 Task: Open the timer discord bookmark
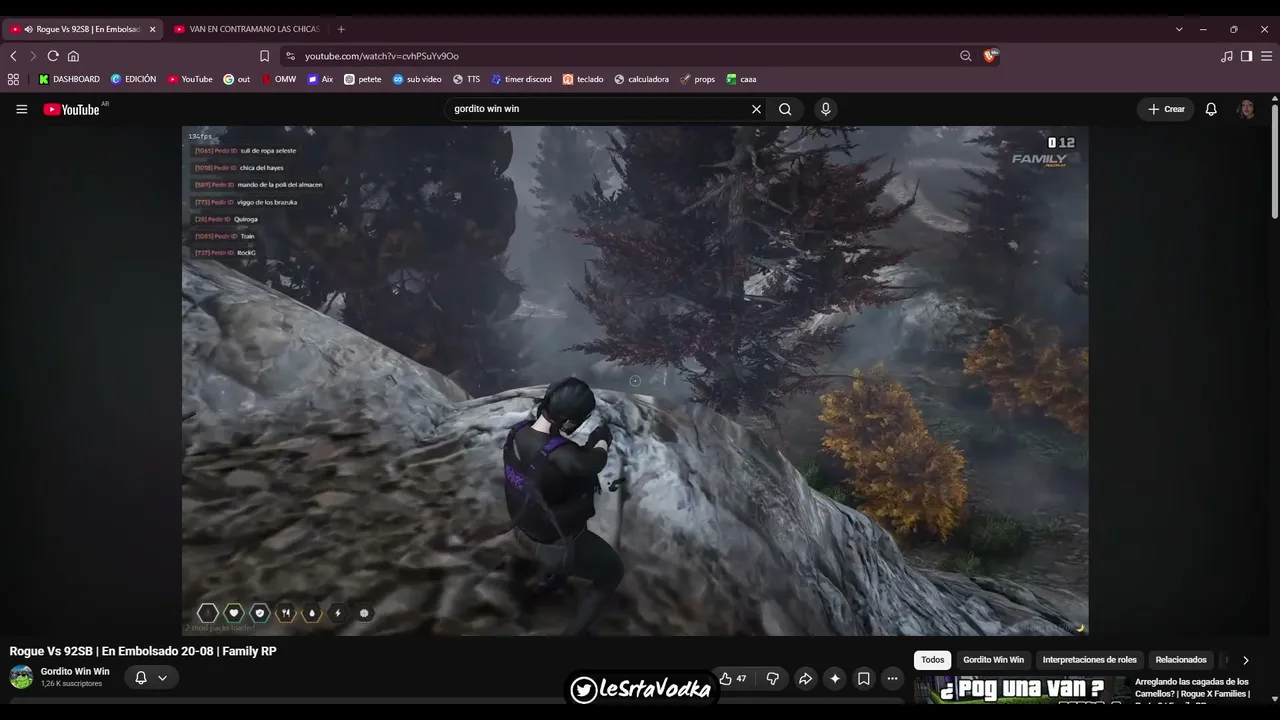click(521, 79)
